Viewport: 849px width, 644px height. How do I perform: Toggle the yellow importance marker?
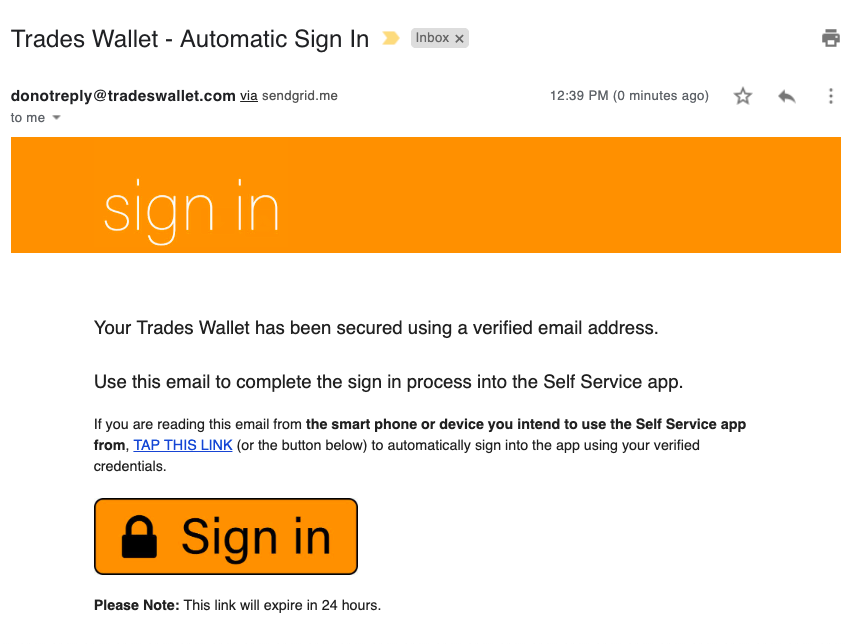tap(391, 39)
